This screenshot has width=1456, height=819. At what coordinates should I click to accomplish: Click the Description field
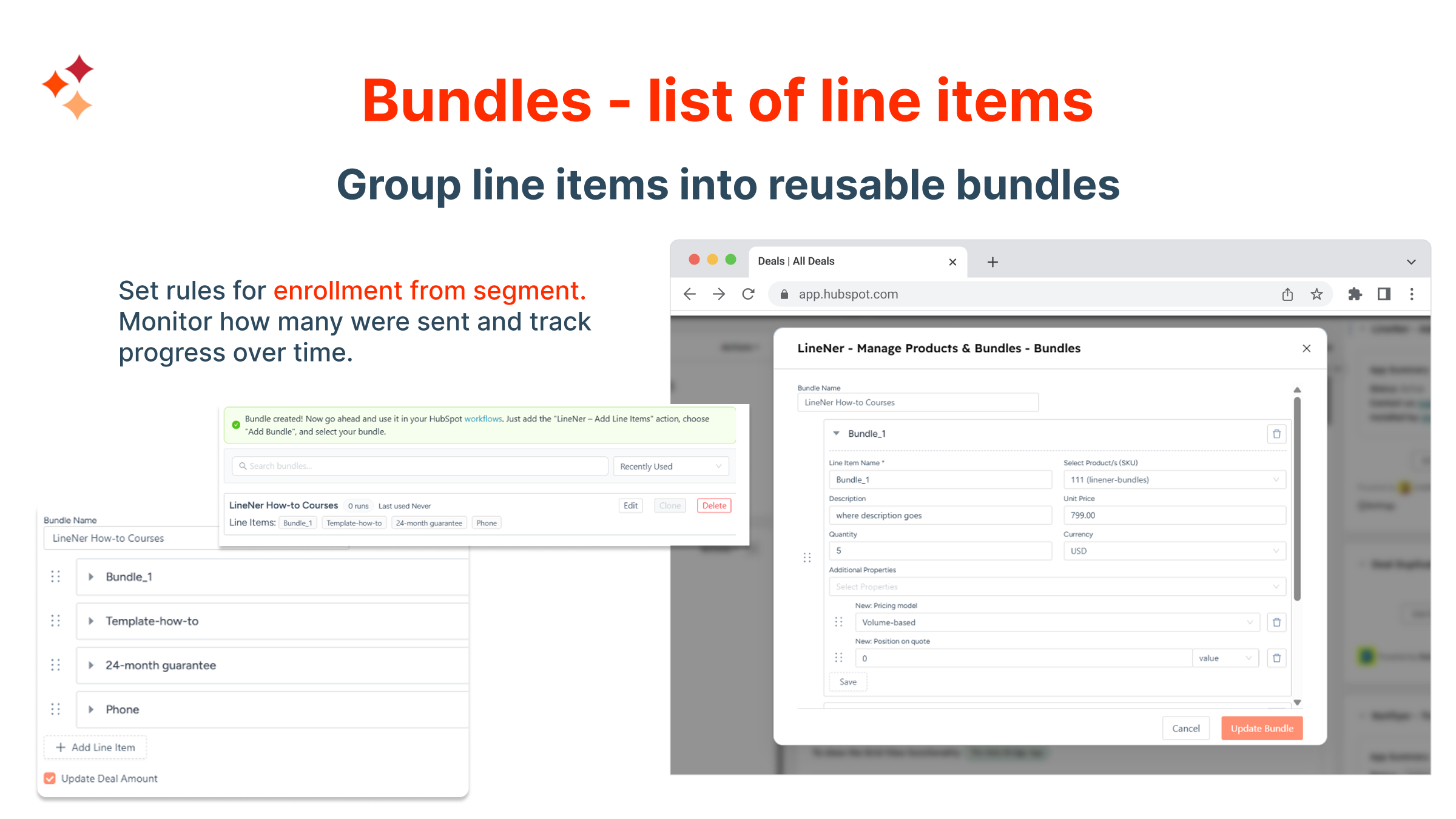tap(940, 515)
